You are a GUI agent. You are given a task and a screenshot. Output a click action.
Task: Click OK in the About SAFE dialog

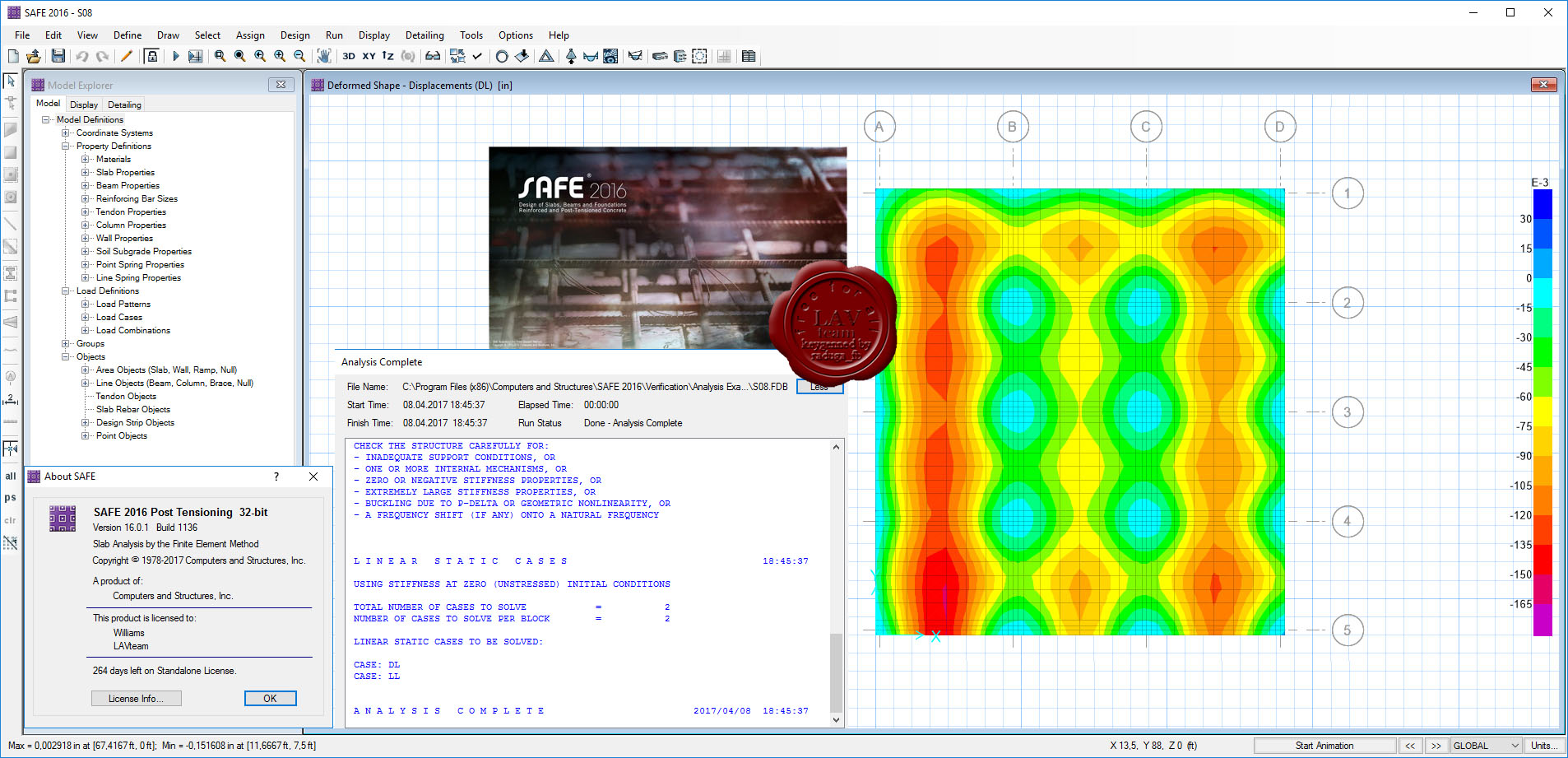(270, 698)
